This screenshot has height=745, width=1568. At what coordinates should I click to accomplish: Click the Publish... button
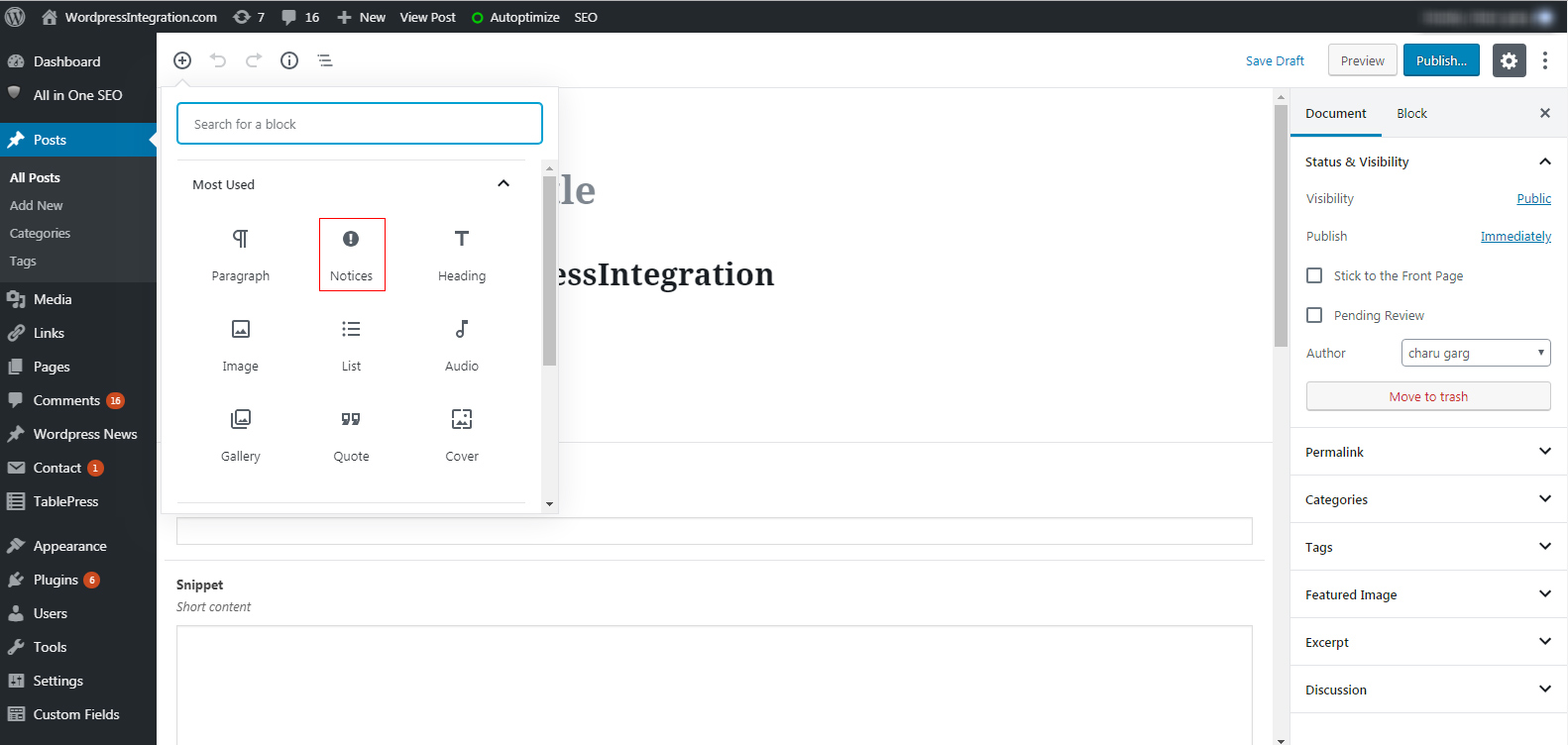[x=1441, y=60]
